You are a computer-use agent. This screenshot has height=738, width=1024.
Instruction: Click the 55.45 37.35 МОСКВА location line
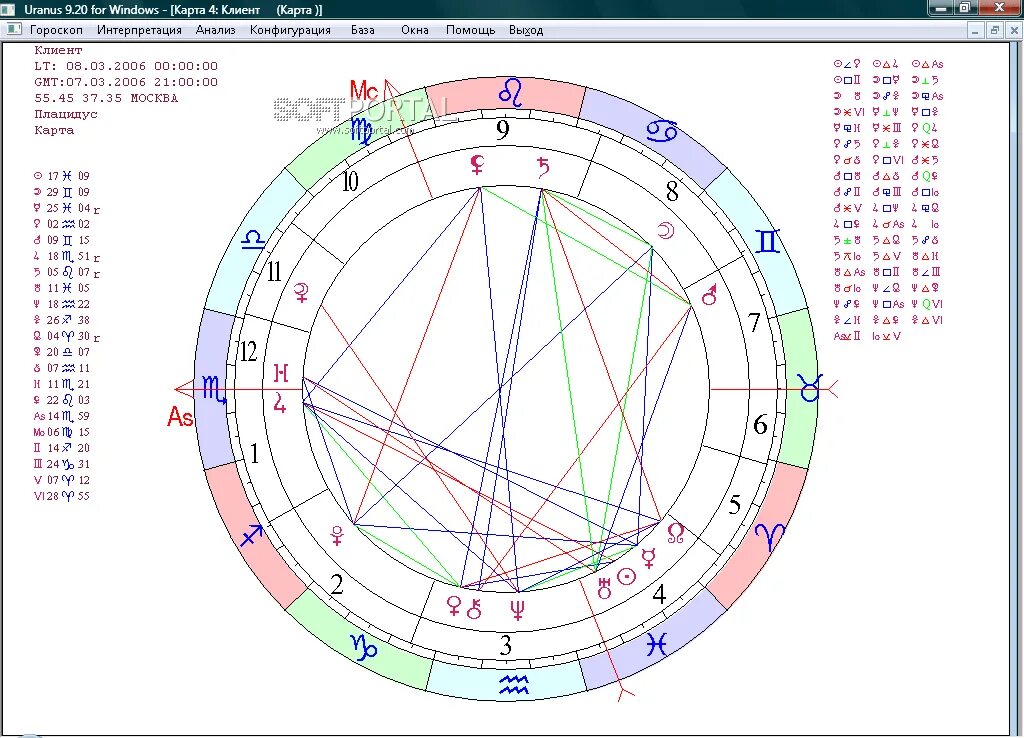[x=106, y=98]
